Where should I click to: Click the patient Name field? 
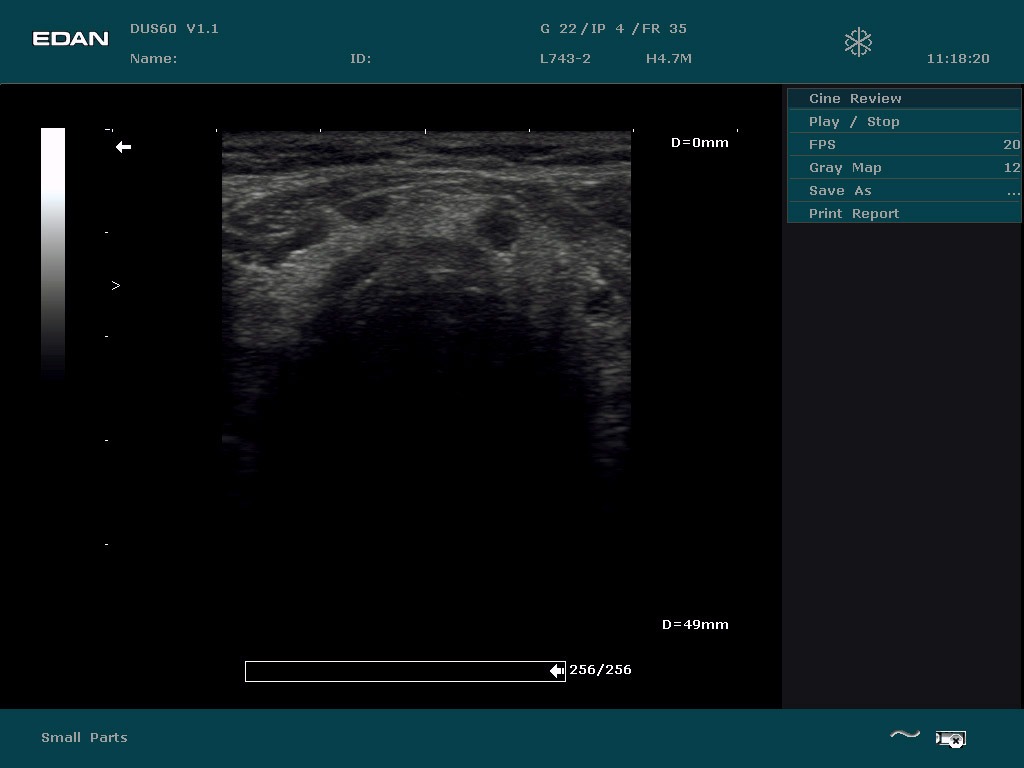pyautogui.click(x=153, y=59)
